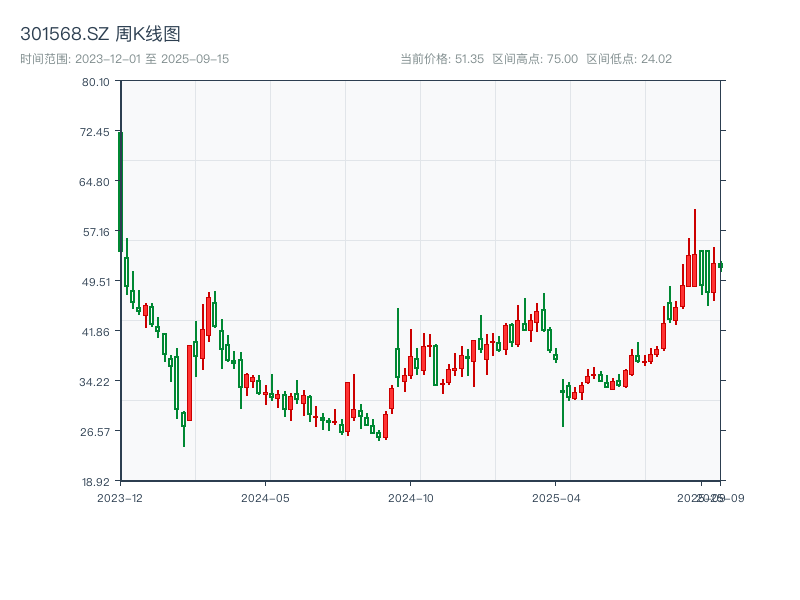This screenshot has width=800, height=600.
Task: Click the chart title 301568.SZ 周K线图
Action: coord(100,34)
